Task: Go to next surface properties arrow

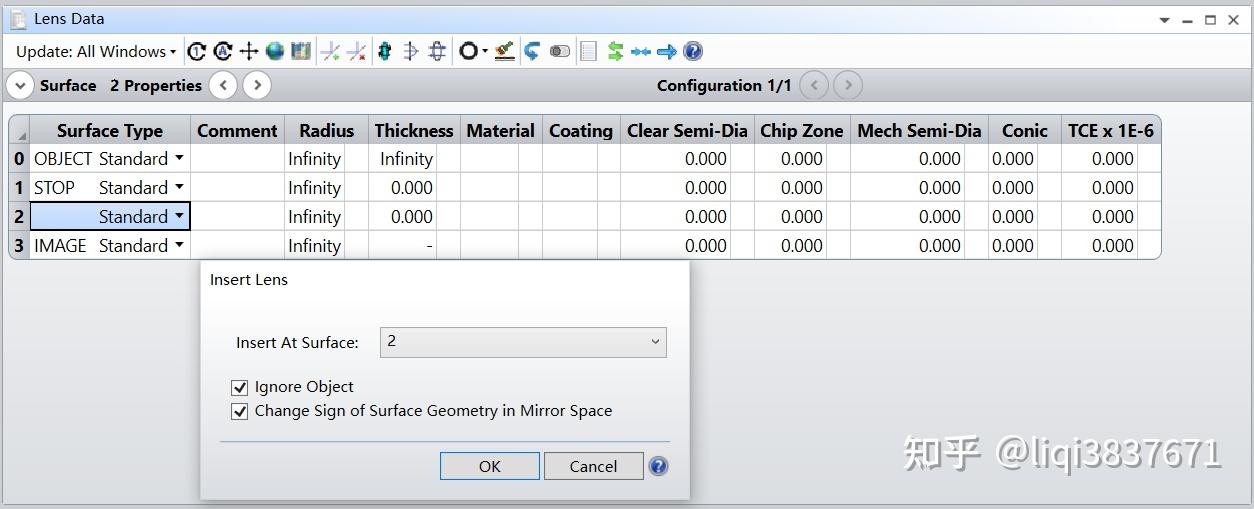Action: (x=257, y=86)
